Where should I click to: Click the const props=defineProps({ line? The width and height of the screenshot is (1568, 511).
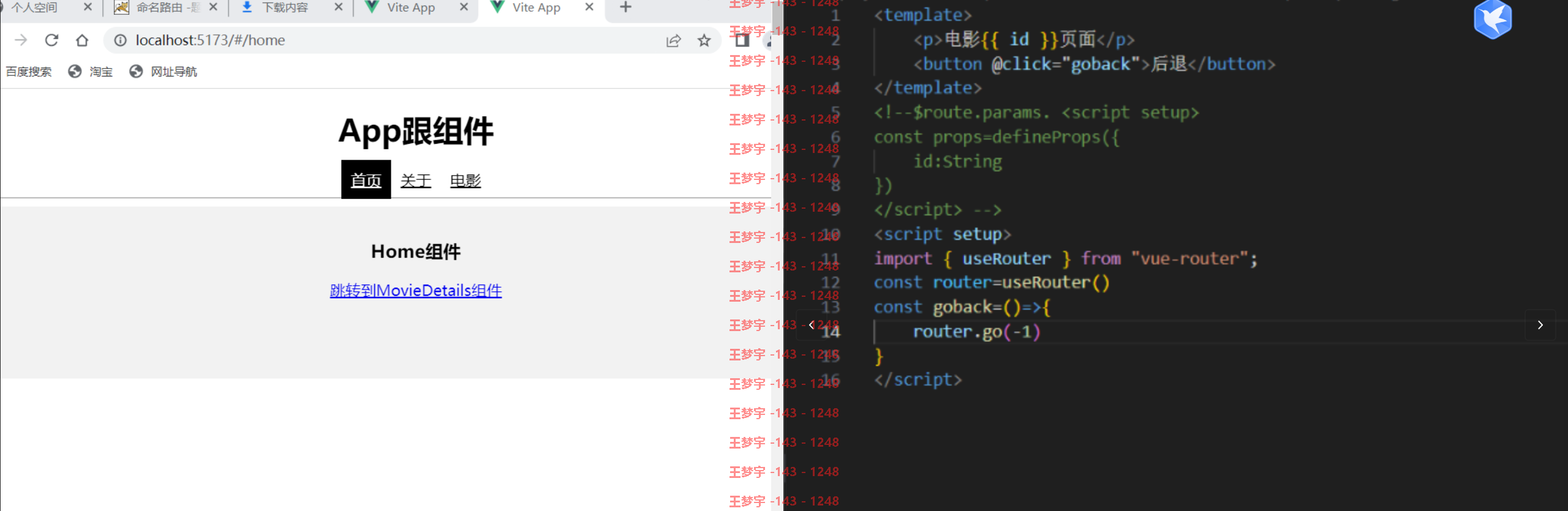[x=997, y=136]
